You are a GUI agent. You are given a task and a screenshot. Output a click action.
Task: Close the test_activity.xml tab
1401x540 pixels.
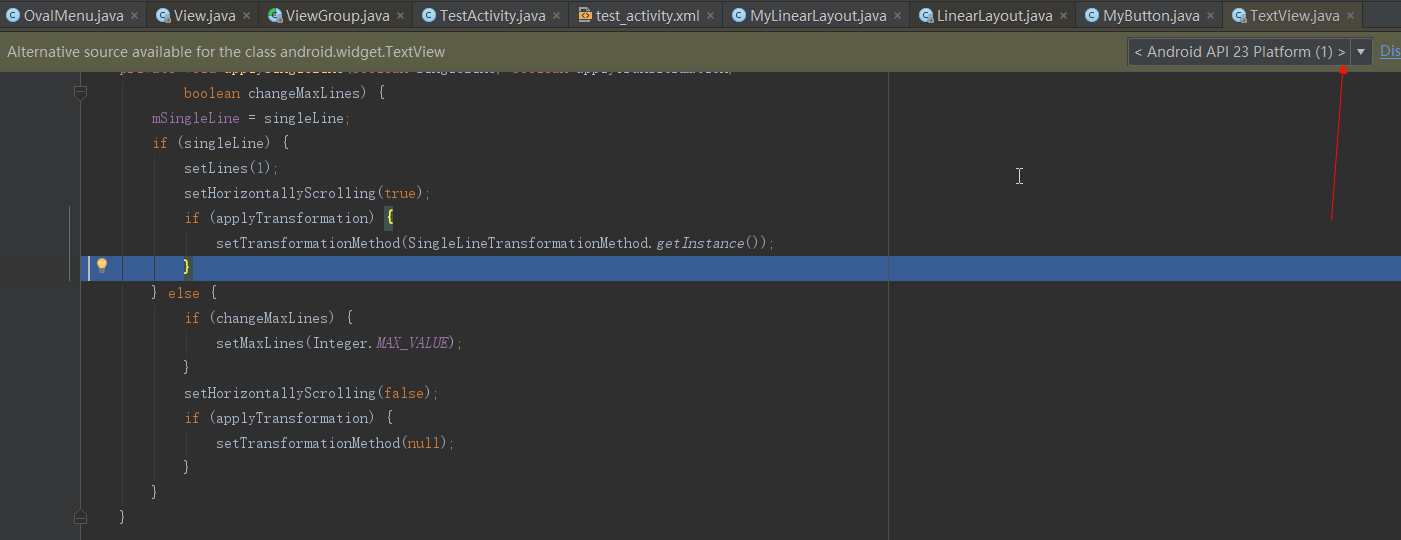click(x=710, y=16)
